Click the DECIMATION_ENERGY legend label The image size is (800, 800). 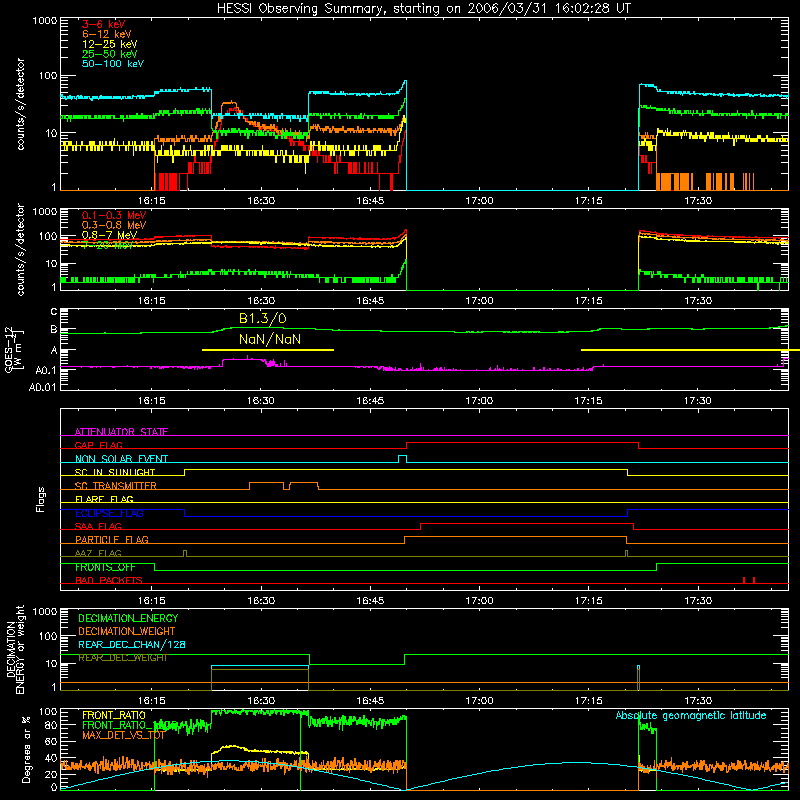click(x=128, y=618)
